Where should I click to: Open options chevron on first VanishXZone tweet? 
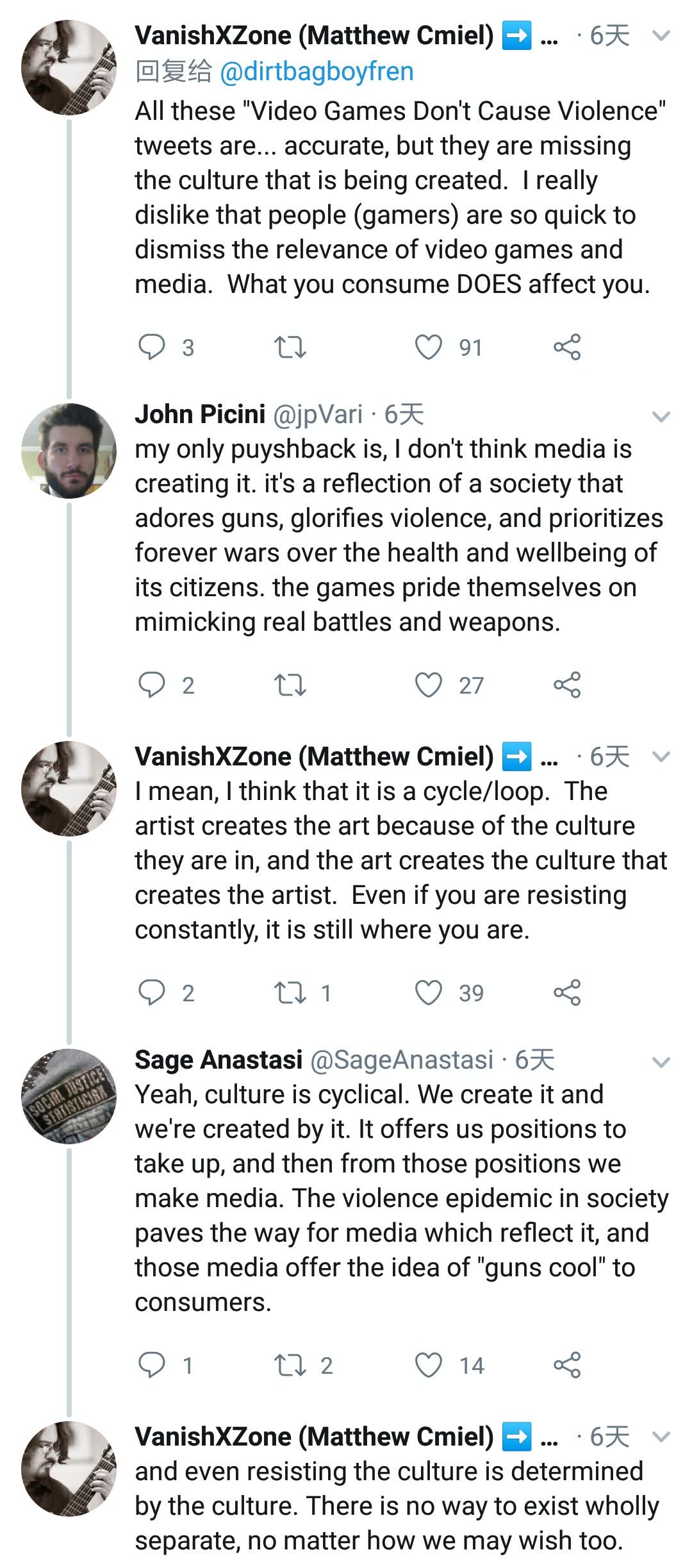[x=661, y=36]
